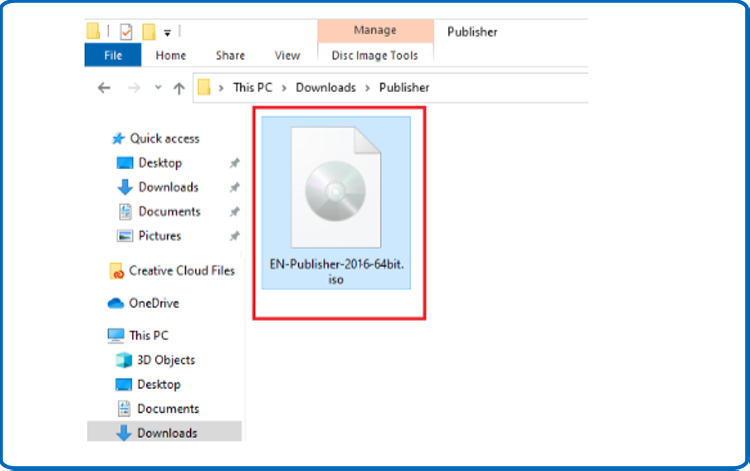Select the EN-Publisher-2016-64bit.iso file thumbnail
The image size is (750, 471).
pyautogui.click(x=336, y=187)
